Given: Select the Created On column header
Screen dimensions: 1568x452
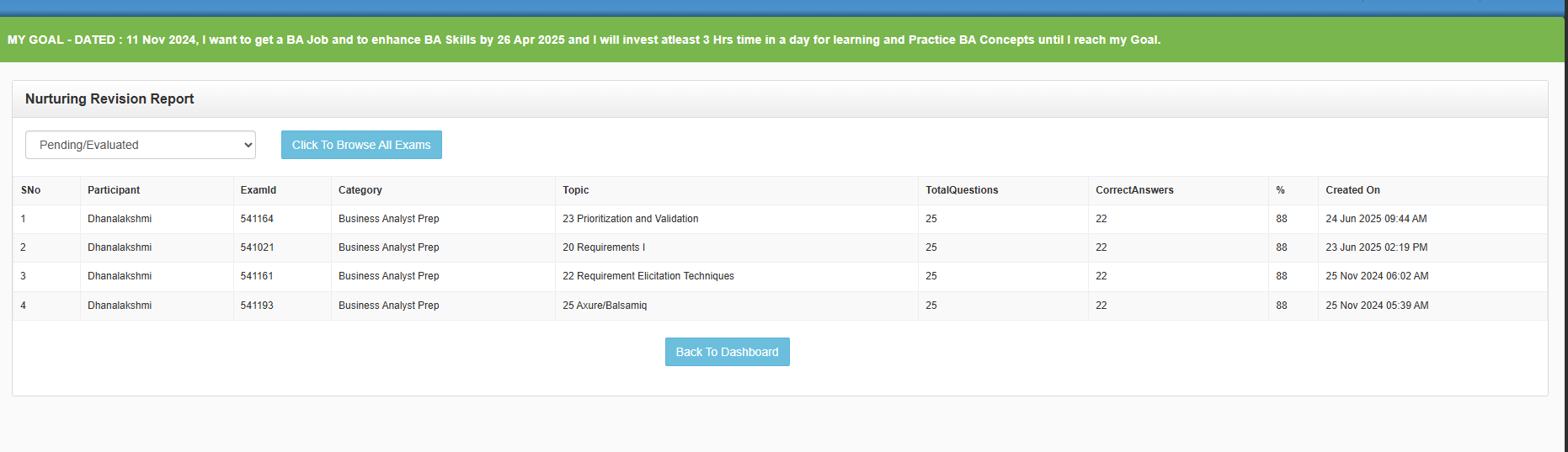Looking at the screenshot, I should point(1352,190).
